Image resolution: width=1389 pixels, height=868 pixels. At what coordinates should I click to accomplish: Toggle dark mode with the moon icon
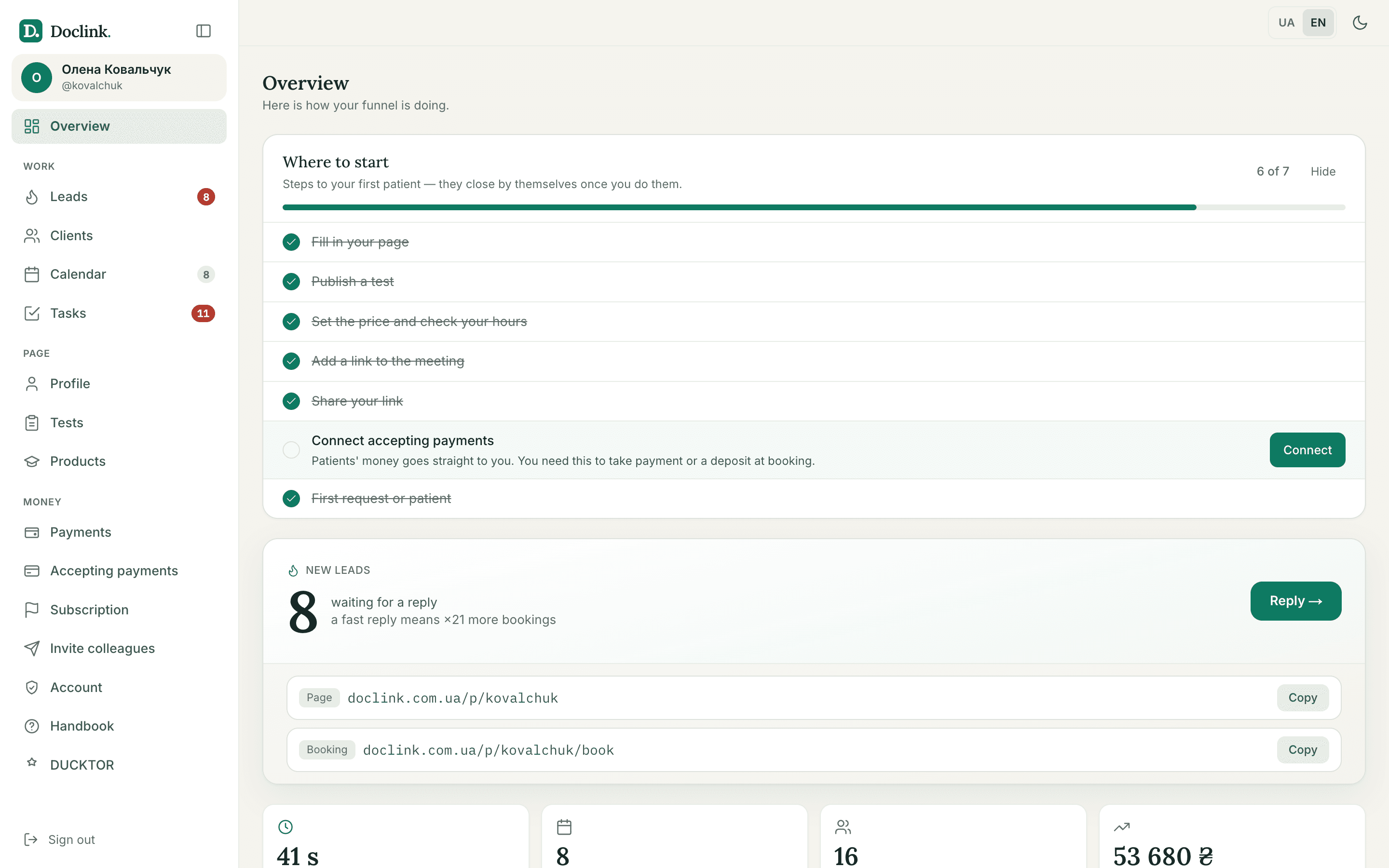point(1360,22)
